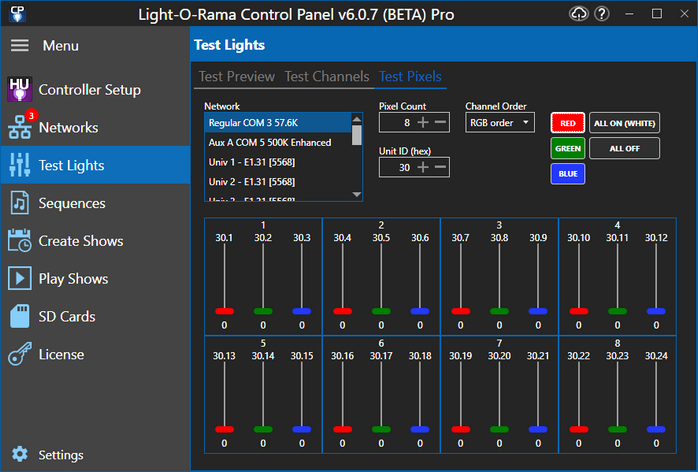Click the RED button
This screenshot has height=472, width=698.
[568, 123]
